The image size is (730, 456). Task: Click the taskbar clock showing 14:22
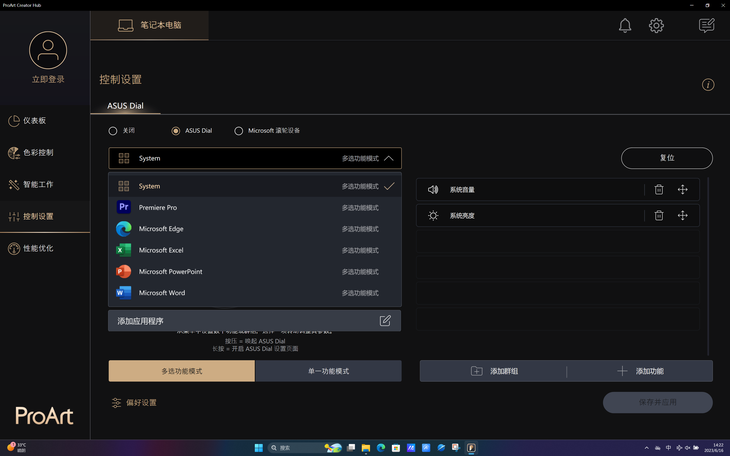(x=715, y=448)
